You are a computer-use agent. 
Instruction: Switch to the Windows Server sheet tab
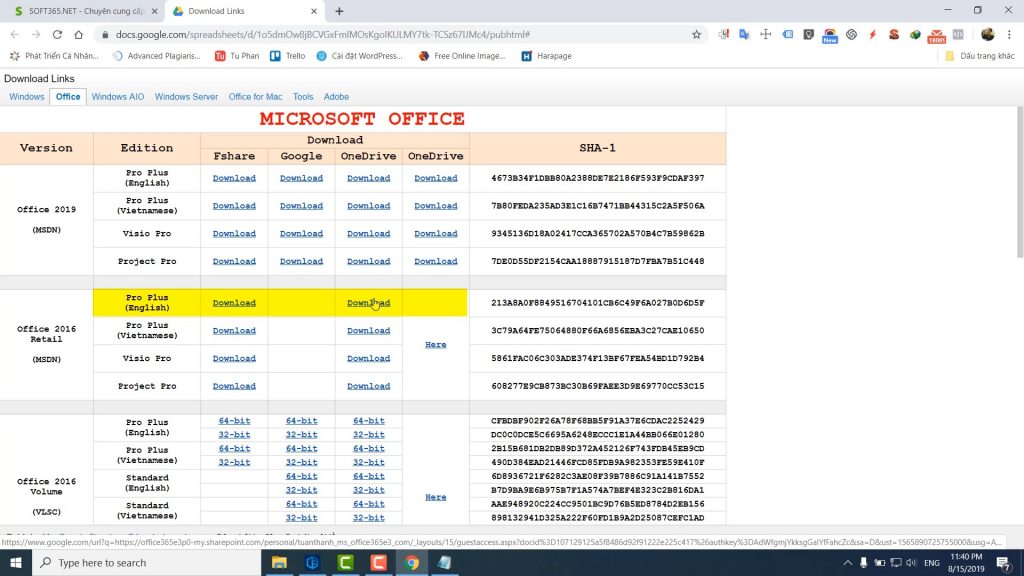pyautogui.click(x=186, y=97)
